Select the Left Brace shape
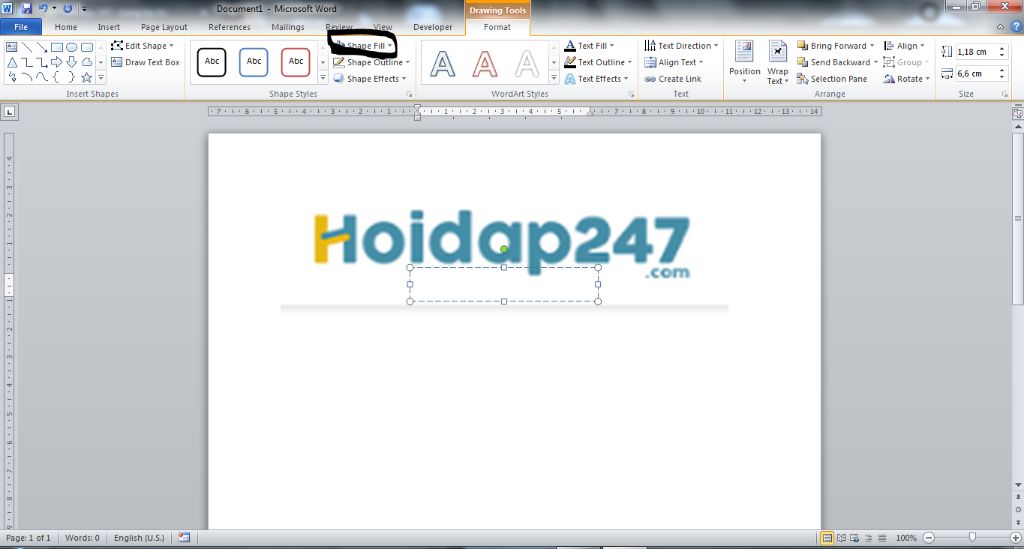The width and height of the screenshot is (1024, 549). (x=57, y=77)
